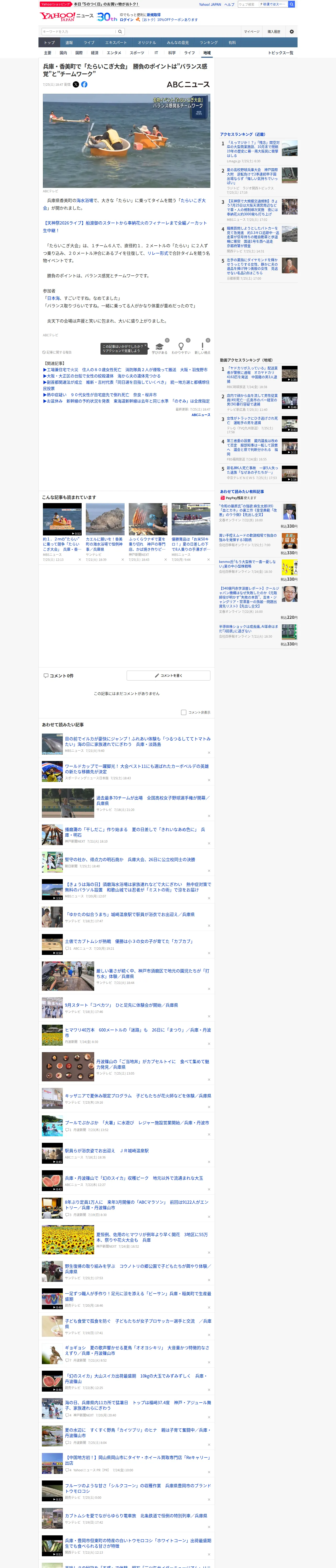Tick the コメント非表示 checkbox
This screenshot has height=1568, width=336.
point(183,712)
